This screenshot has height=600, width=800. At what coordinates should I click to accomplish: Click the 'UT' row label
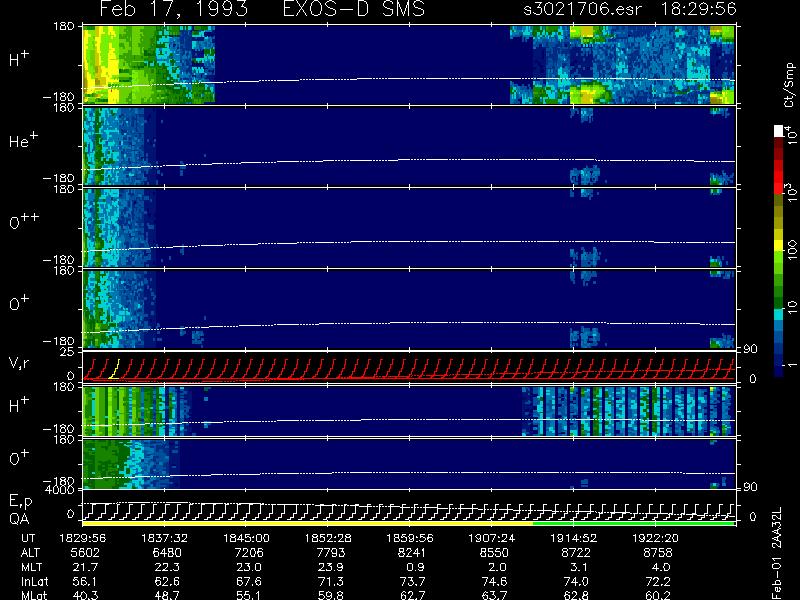[29, 538]
